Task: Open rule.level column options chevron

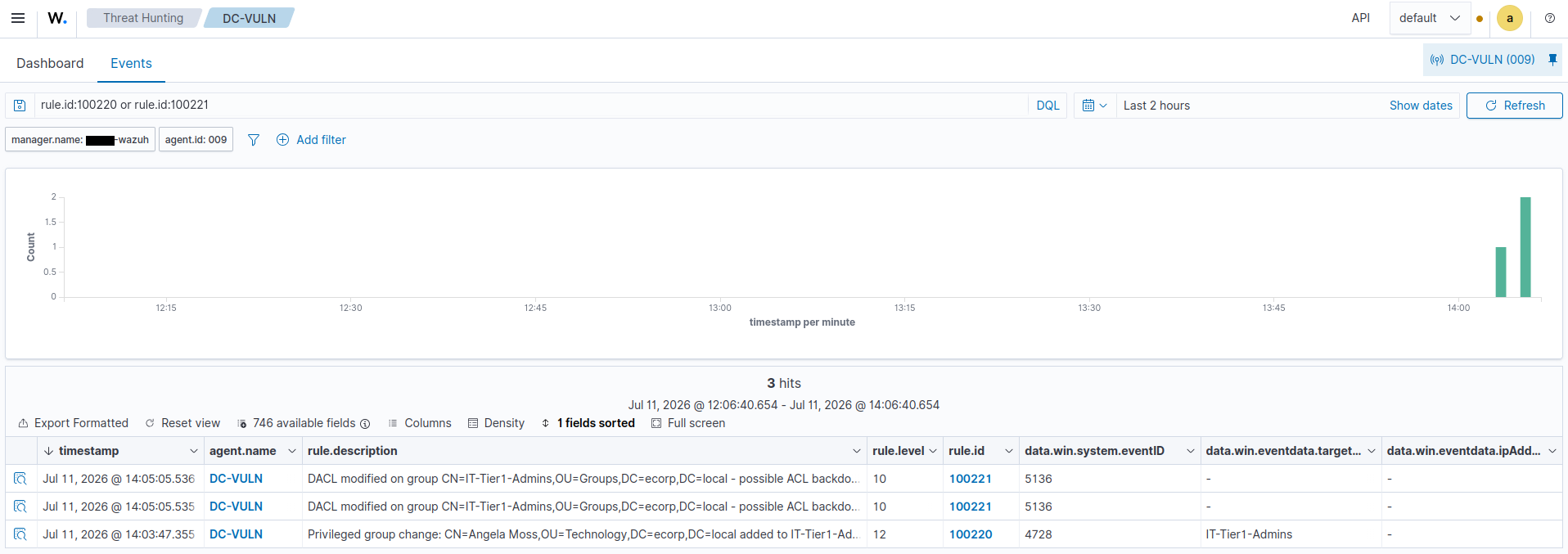Action: (x=933, y=451)
